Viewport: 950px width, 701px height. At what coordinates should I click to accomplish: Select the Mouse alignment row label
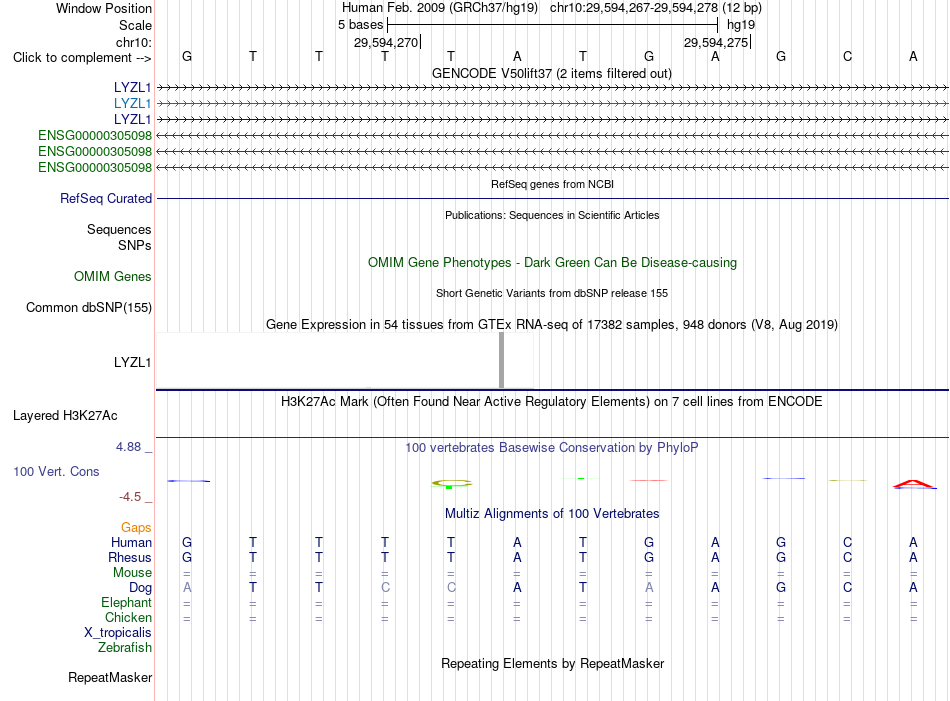coord(133,573)
